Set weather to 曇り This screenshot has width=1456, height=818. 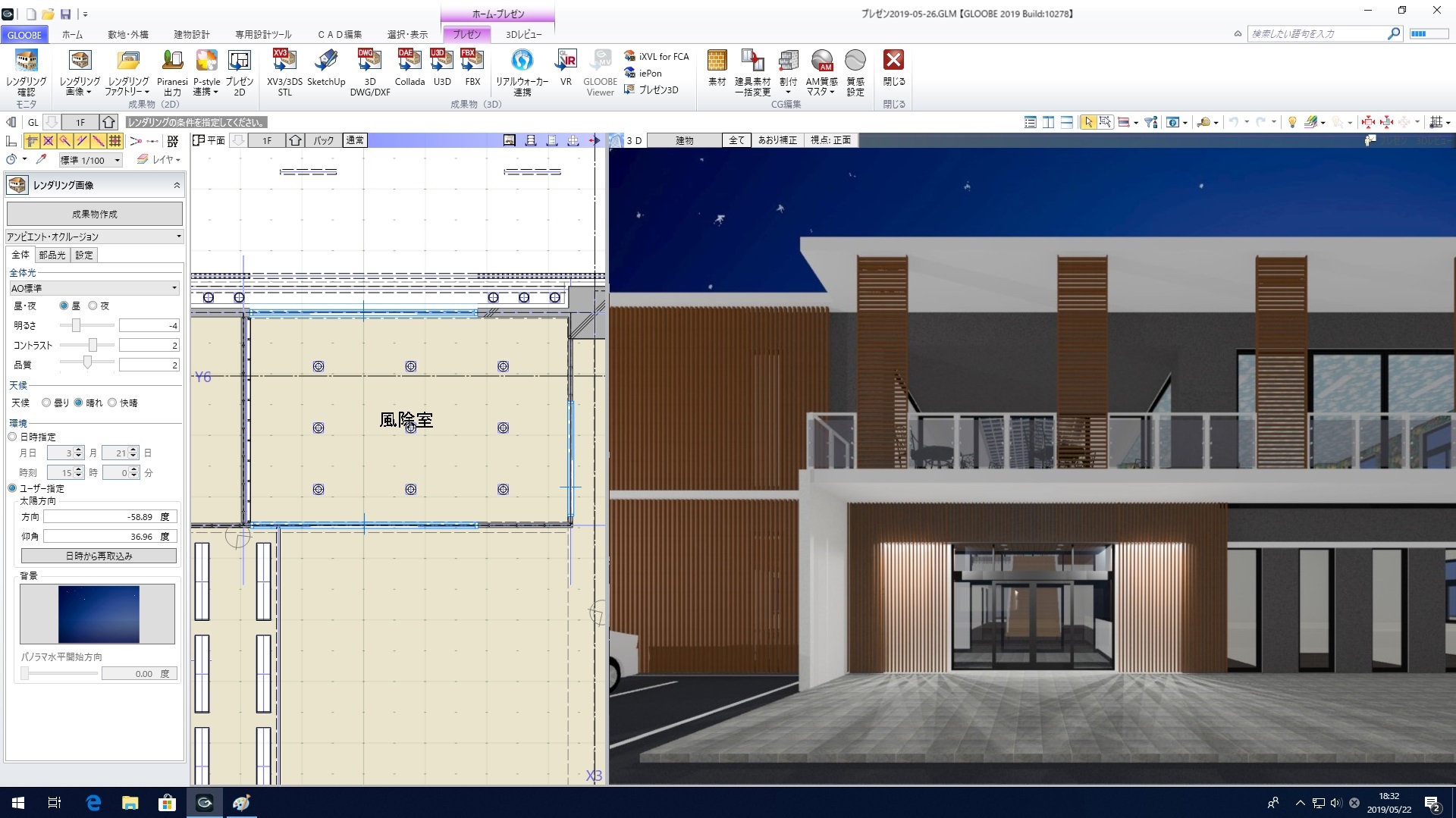coord(46,403)
